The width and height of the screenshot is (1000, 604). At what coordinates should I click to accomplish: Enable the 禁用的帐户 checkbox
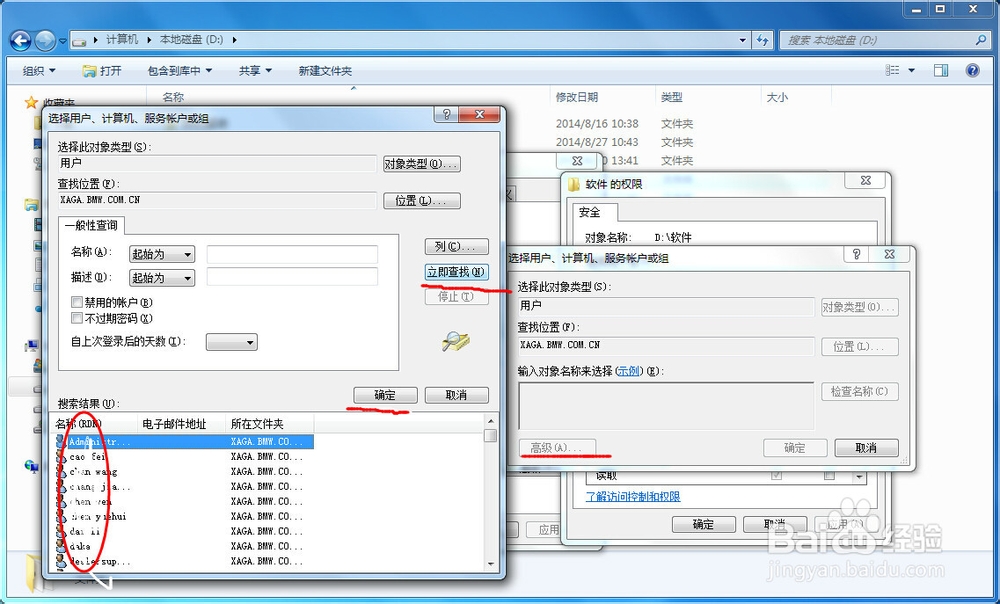(77, 301)
